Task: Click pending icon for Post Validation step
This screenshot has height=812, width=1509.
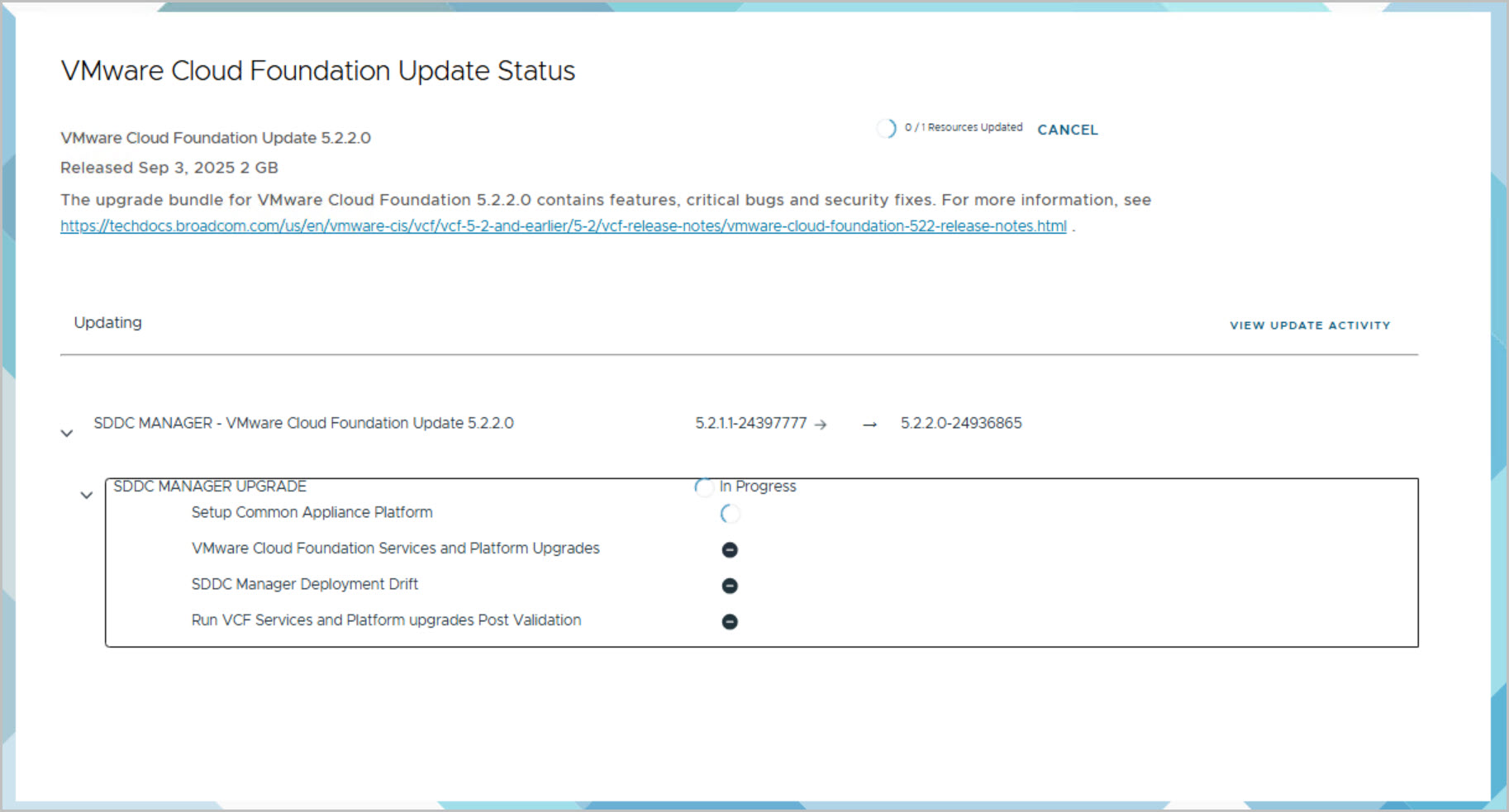Action: coord(730,622)
